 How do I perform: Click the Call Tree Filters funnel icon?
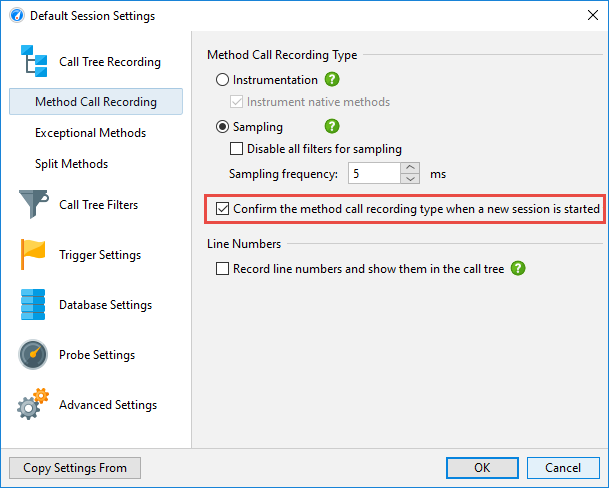point(34,204)
